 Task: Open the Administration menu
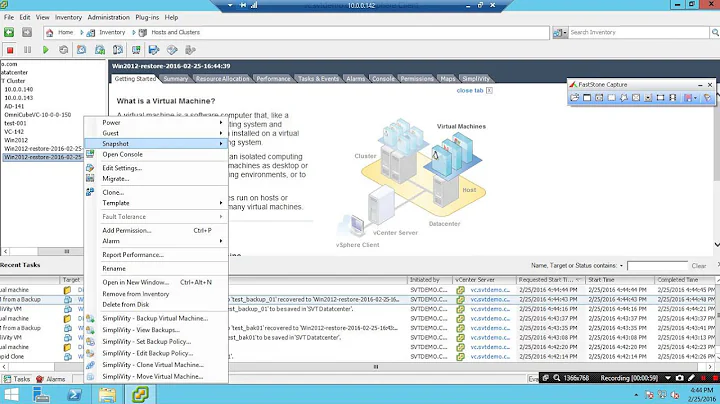click(108, 17)
